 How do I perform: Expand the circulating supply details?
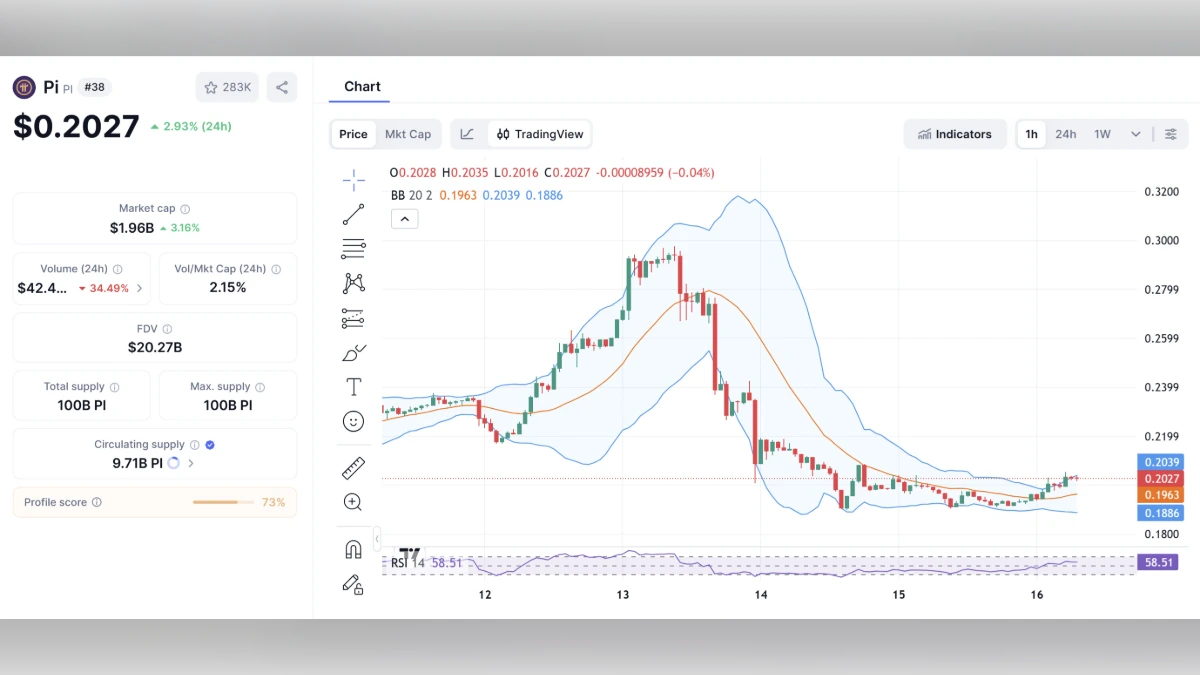click(x=190, y=463)
